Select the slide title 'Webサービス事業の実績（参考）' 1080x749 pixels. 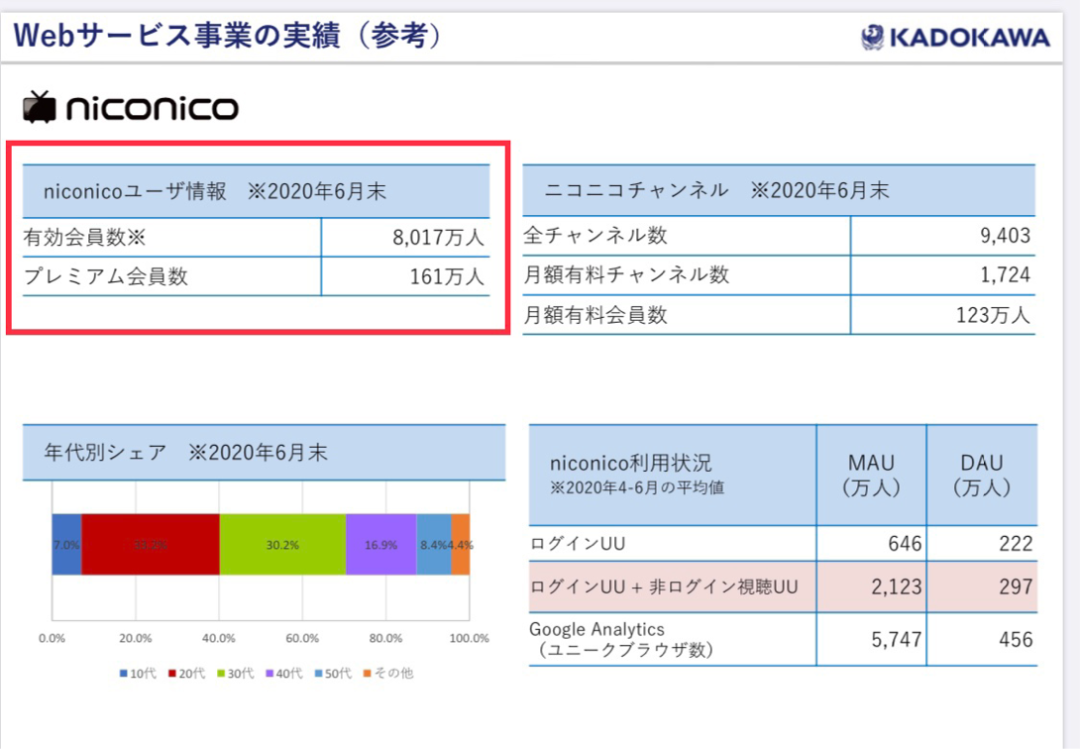[228, 36]
